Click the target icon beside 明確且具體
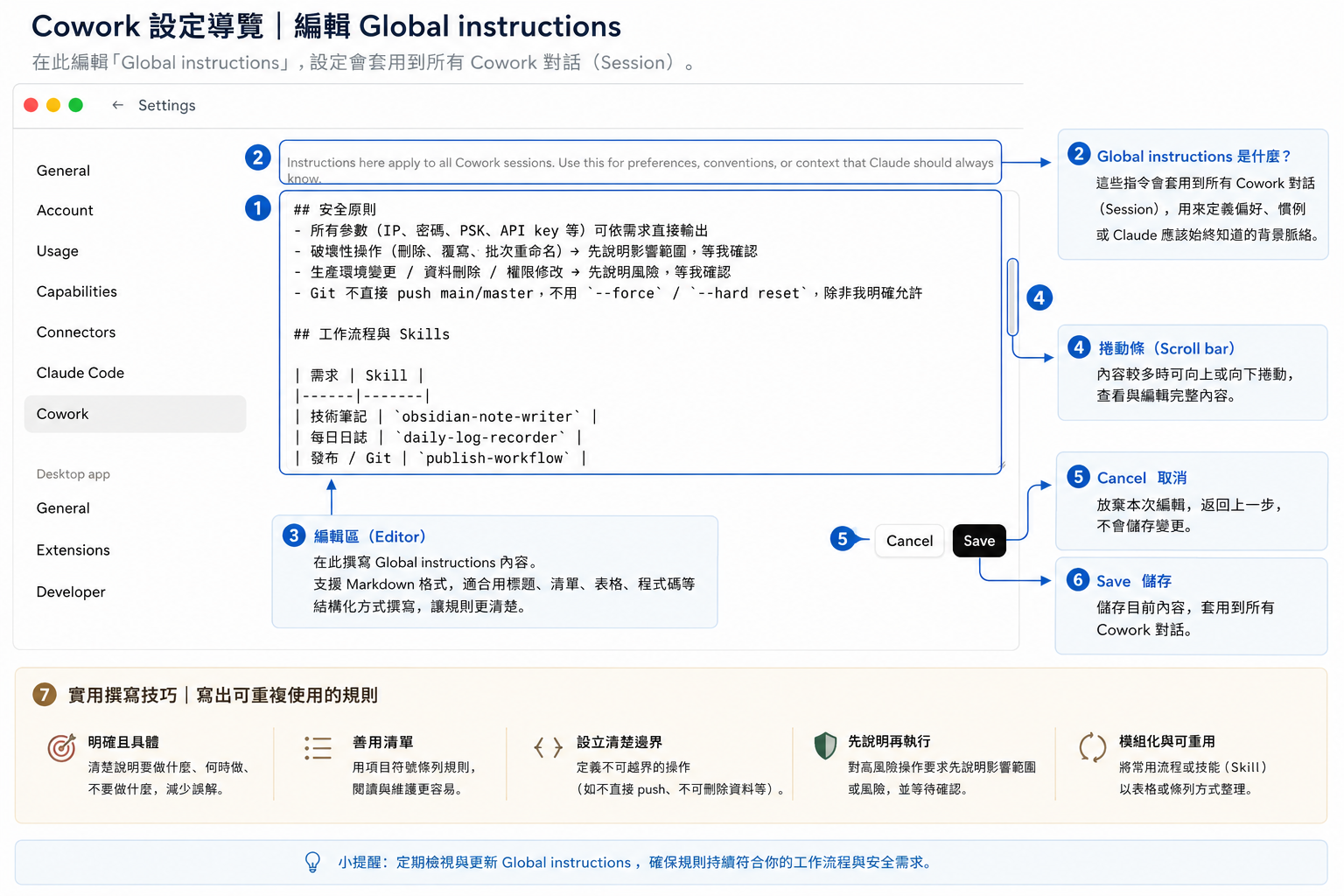The height and width of the screenshot is (896, 1344). tap(61, 747)
